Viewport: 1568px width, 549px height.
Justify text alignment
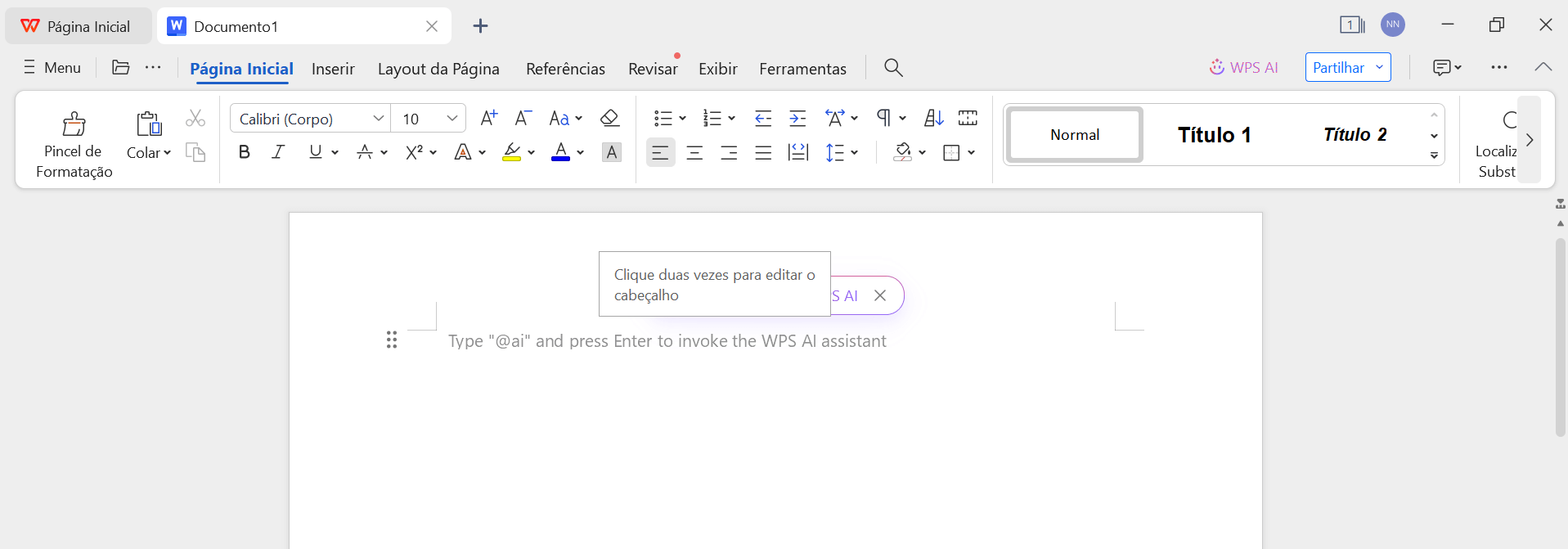[763, 152]
